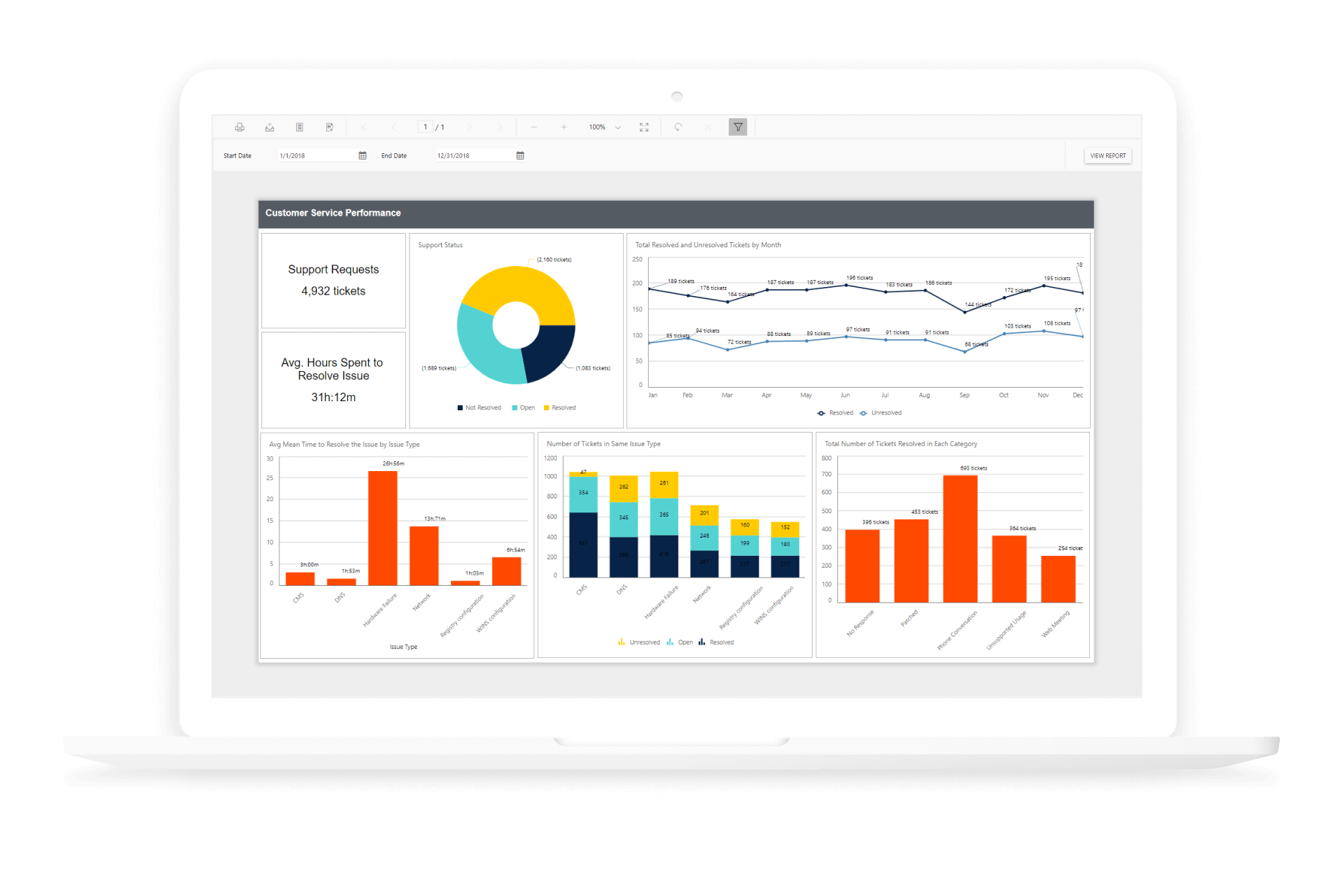Click the Refresh report icon

pyautogui.click(x=678, y=127)
